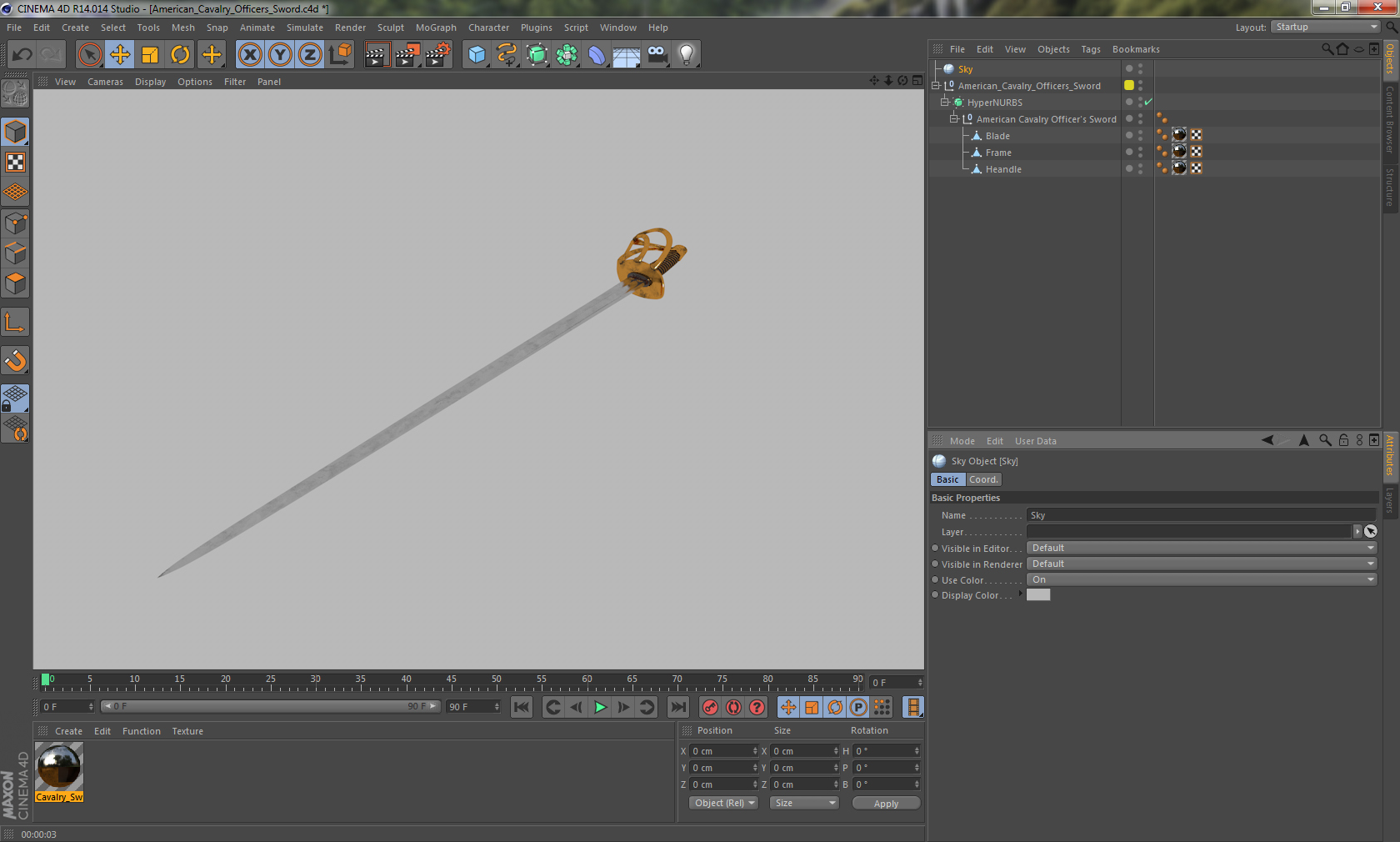Open the Use Color dropdown

(x=1202, y=579)
